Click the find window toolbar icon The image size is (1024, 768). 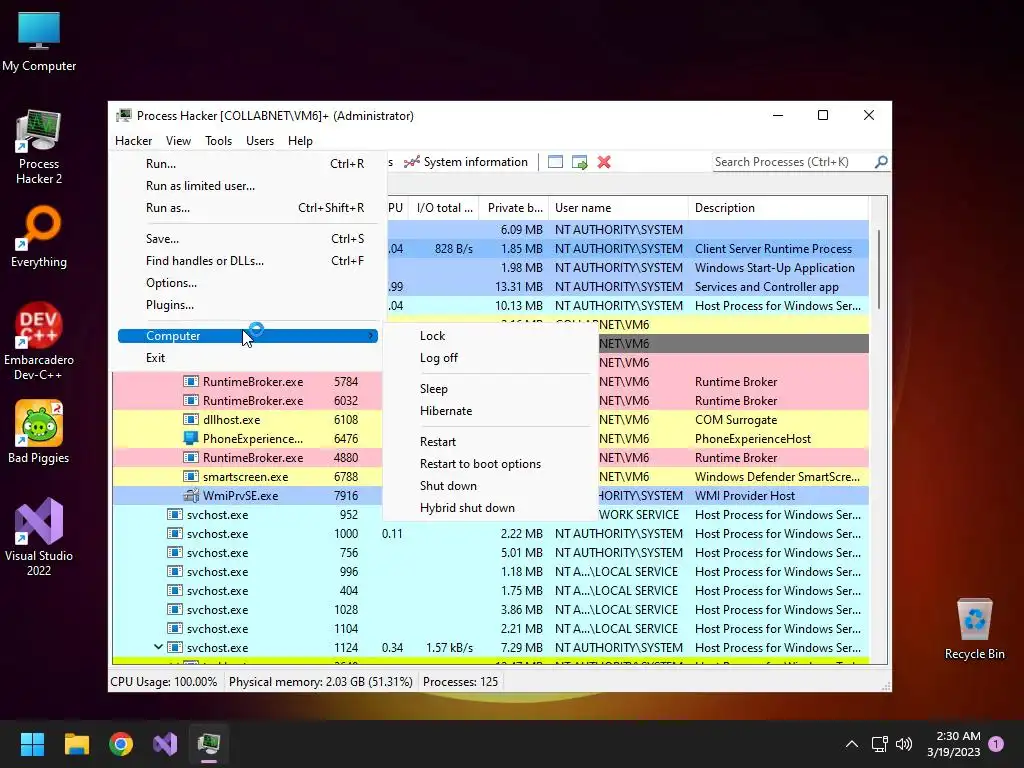(x=555, y=162)
